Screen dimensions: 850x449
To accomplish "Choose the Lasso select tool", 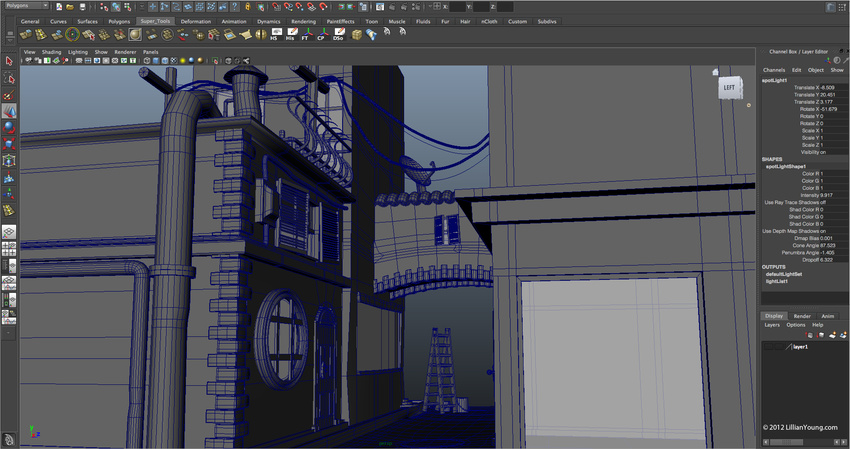I will [x=9, y=78].
